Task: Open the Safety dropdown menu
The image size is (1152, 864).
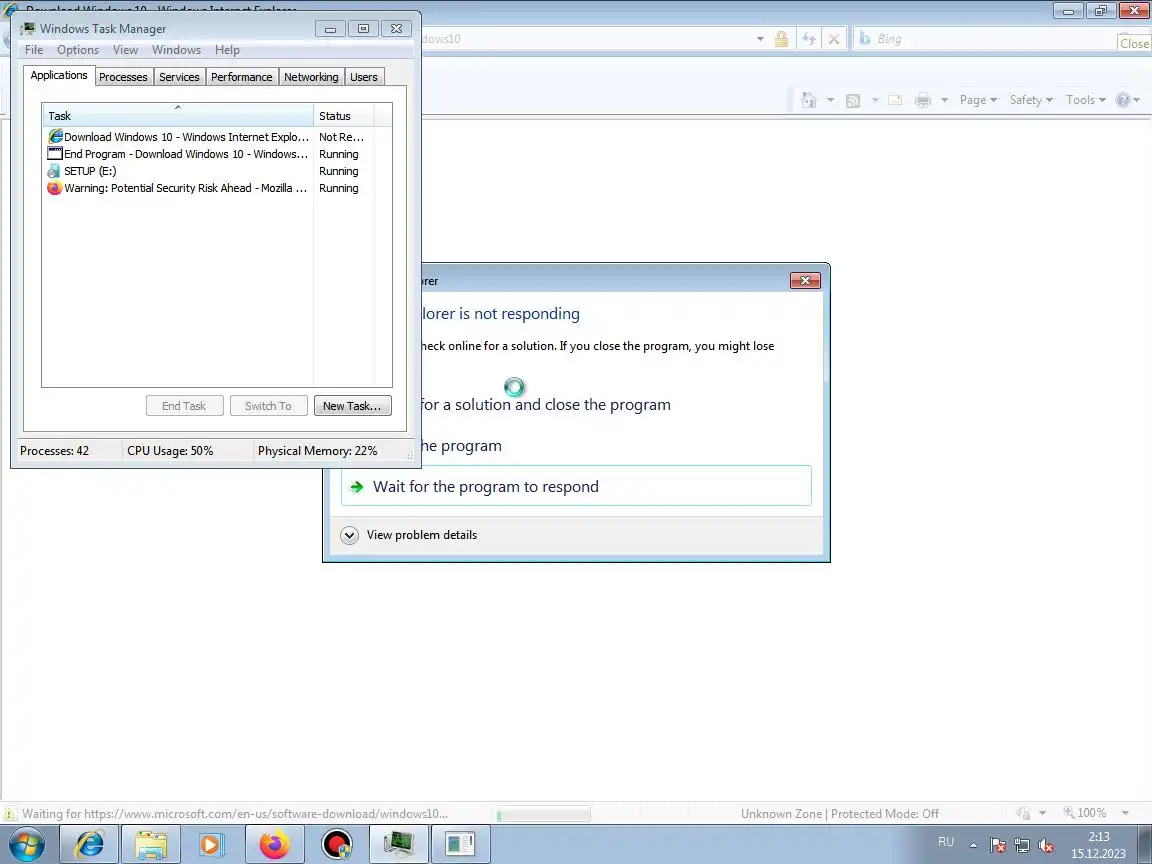Action: pyautogui.click(x=1031, y=100)
